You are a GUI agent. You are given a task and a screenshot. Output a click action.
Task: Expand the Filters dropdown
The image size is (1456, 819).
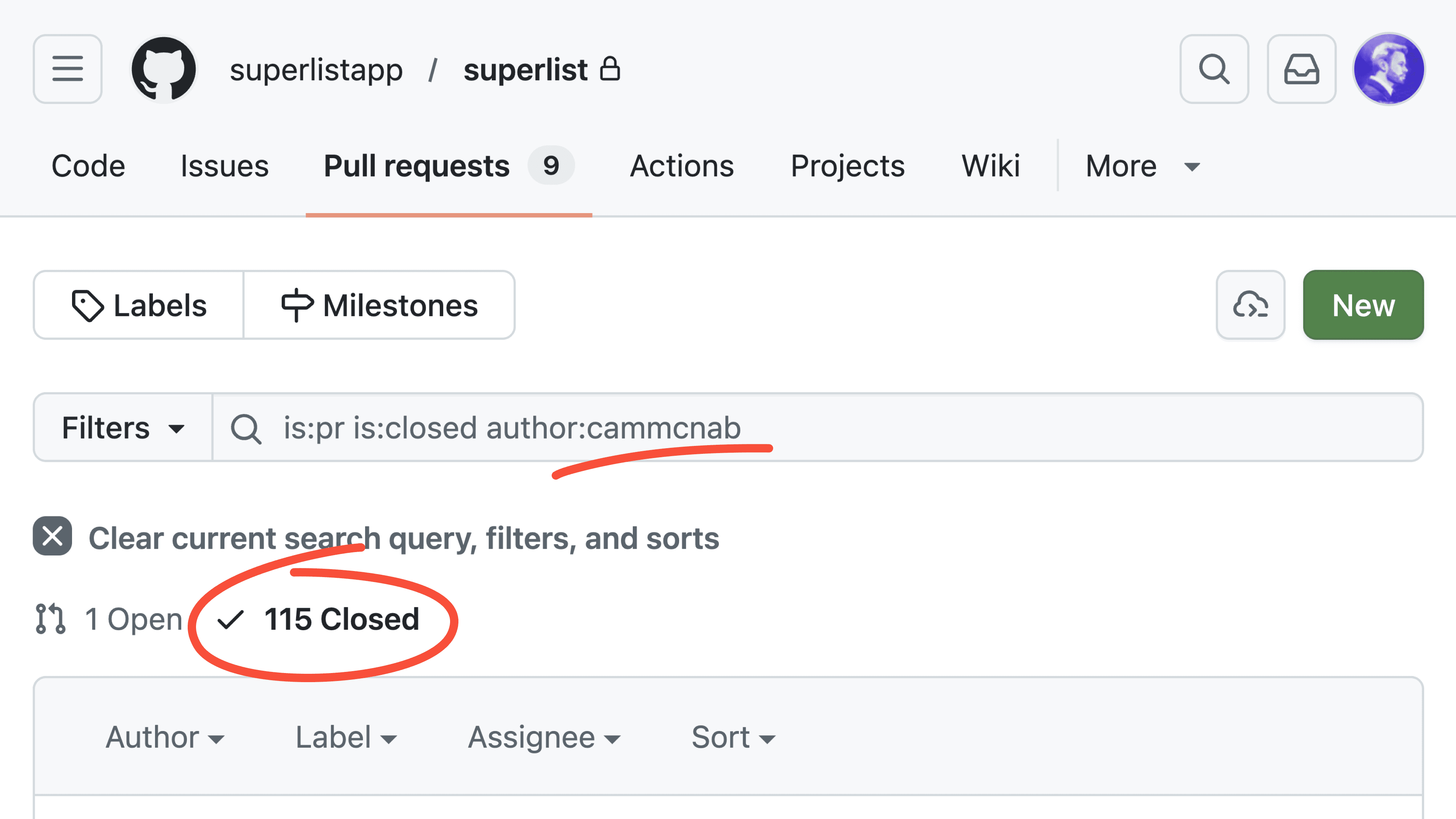pos(122,428)
